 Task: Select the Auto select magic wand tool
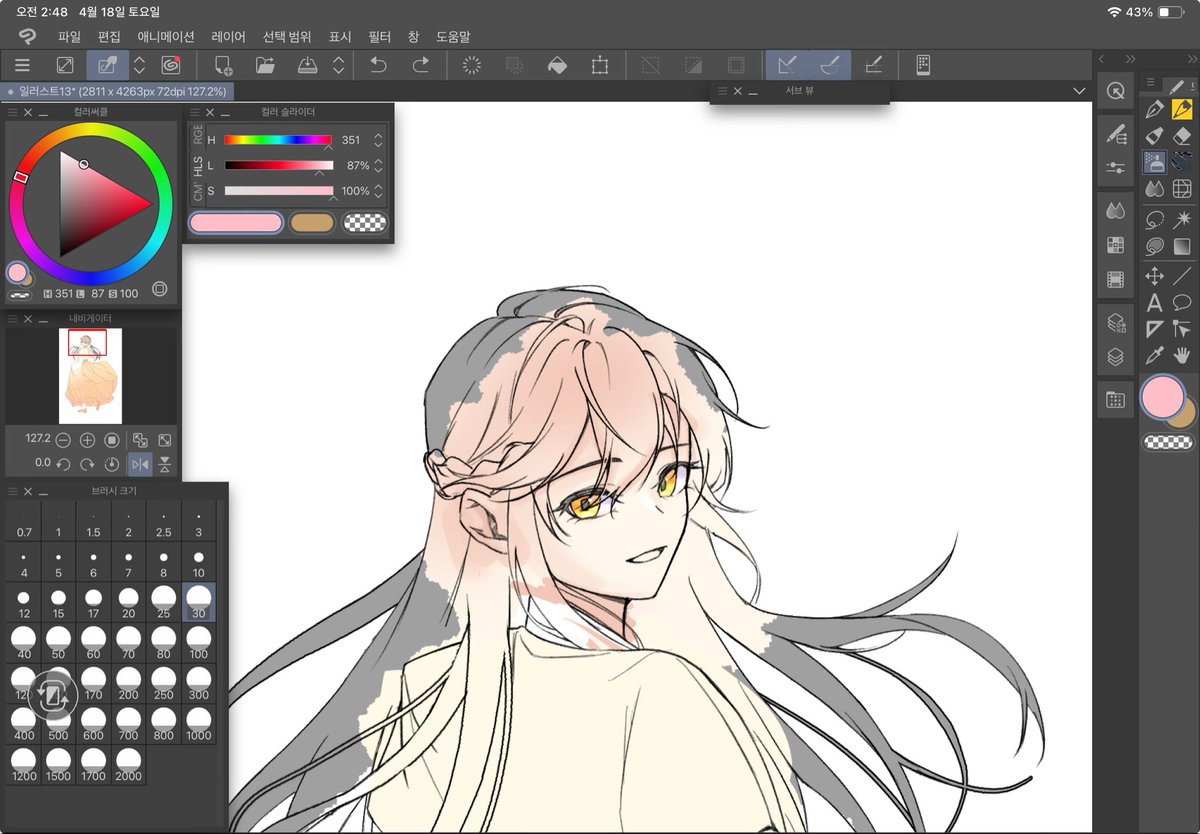(1182, 219)
